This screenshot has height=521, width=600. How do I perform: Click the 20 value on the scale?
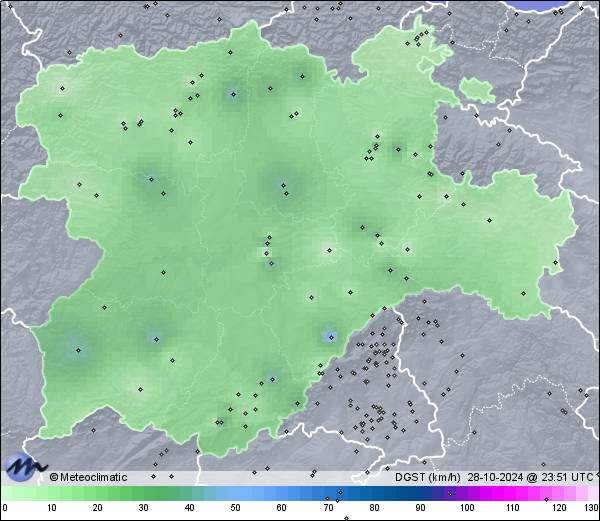[x=98, y=508]
